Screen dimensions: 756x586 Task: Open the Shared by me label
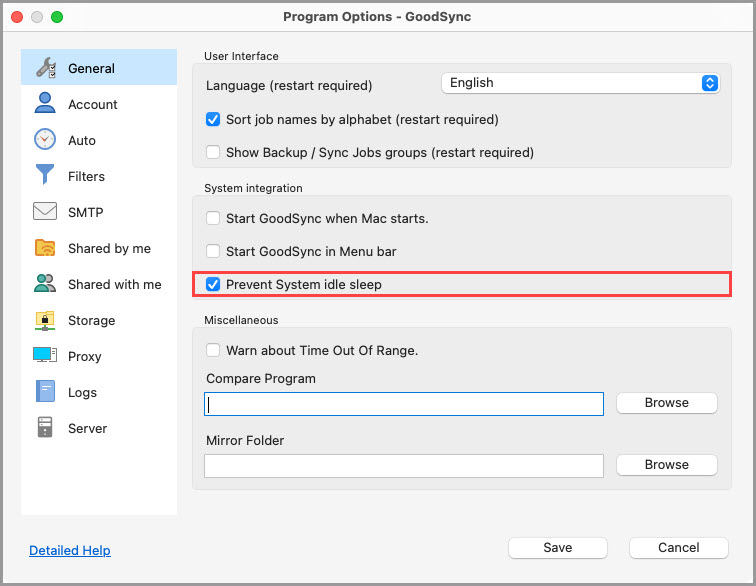pos(109,248)
